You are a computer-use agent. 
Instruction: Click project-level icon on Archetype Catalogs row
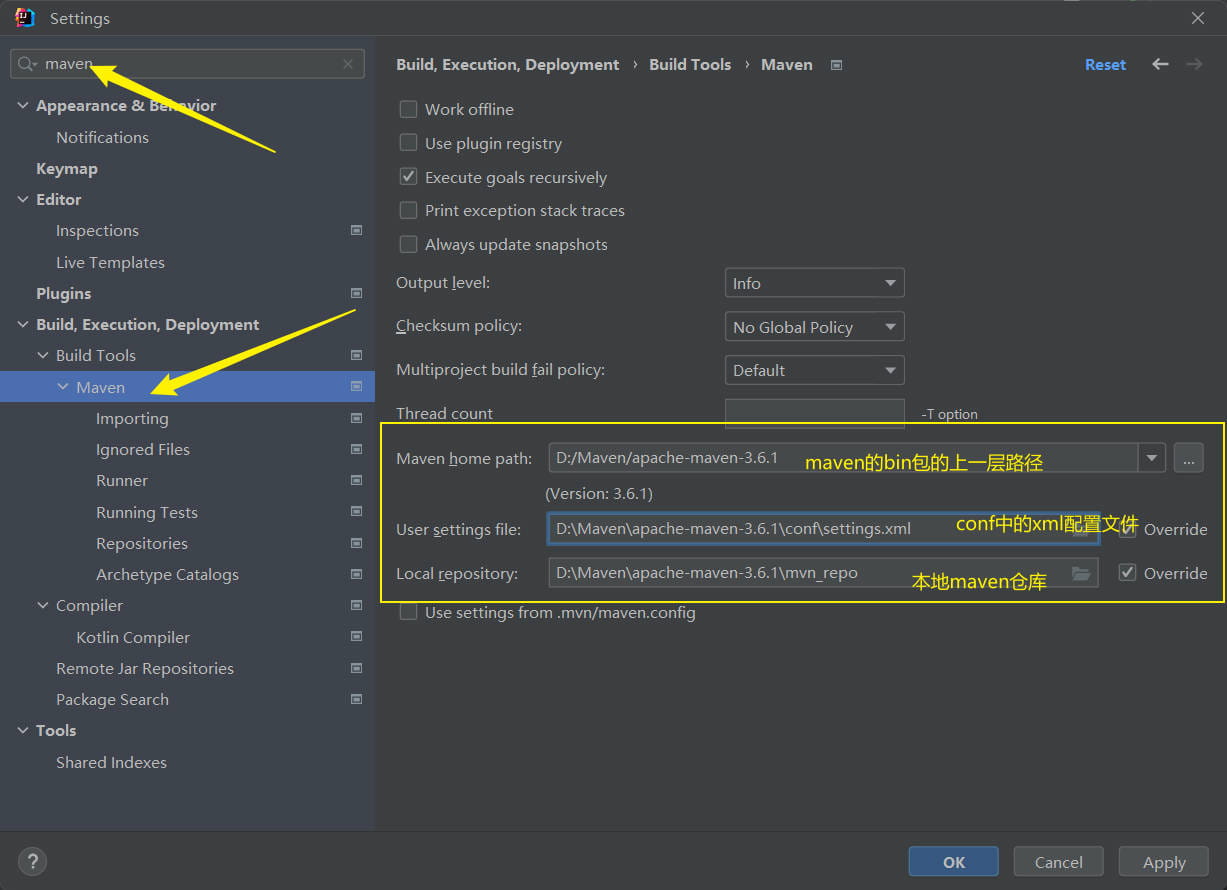click(x=356, y=574)
